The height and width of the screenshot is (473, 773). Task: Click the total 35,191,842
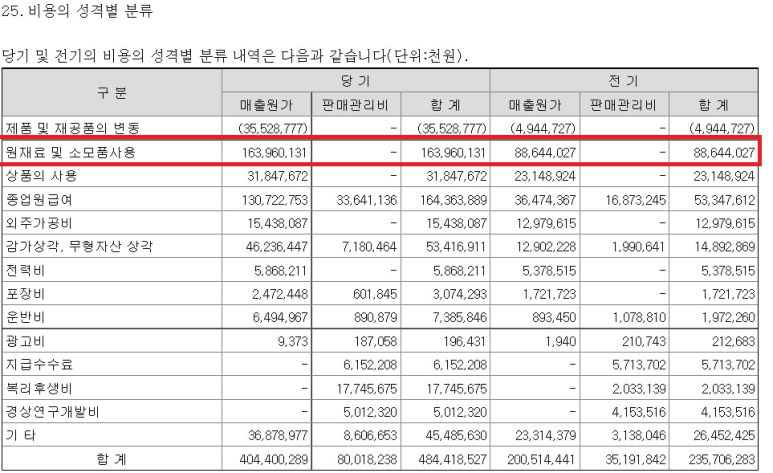[636, 459]
